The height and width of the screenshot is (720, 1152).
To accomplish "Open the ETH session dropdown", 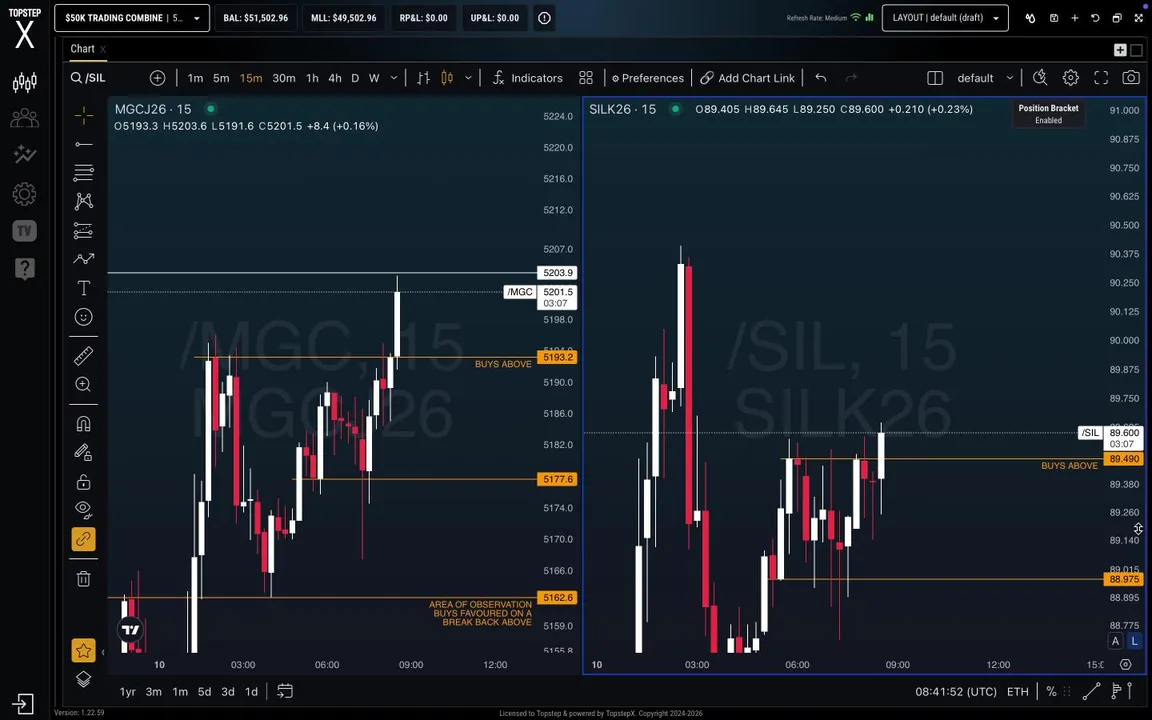I will coord(1018,691).
